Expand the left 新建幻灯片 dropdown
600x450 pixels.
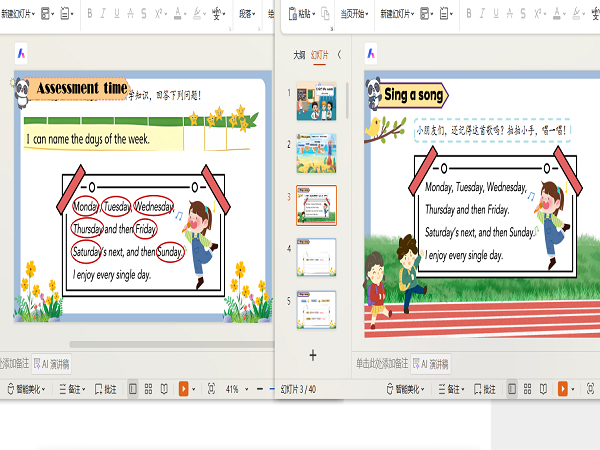[31, 14]
